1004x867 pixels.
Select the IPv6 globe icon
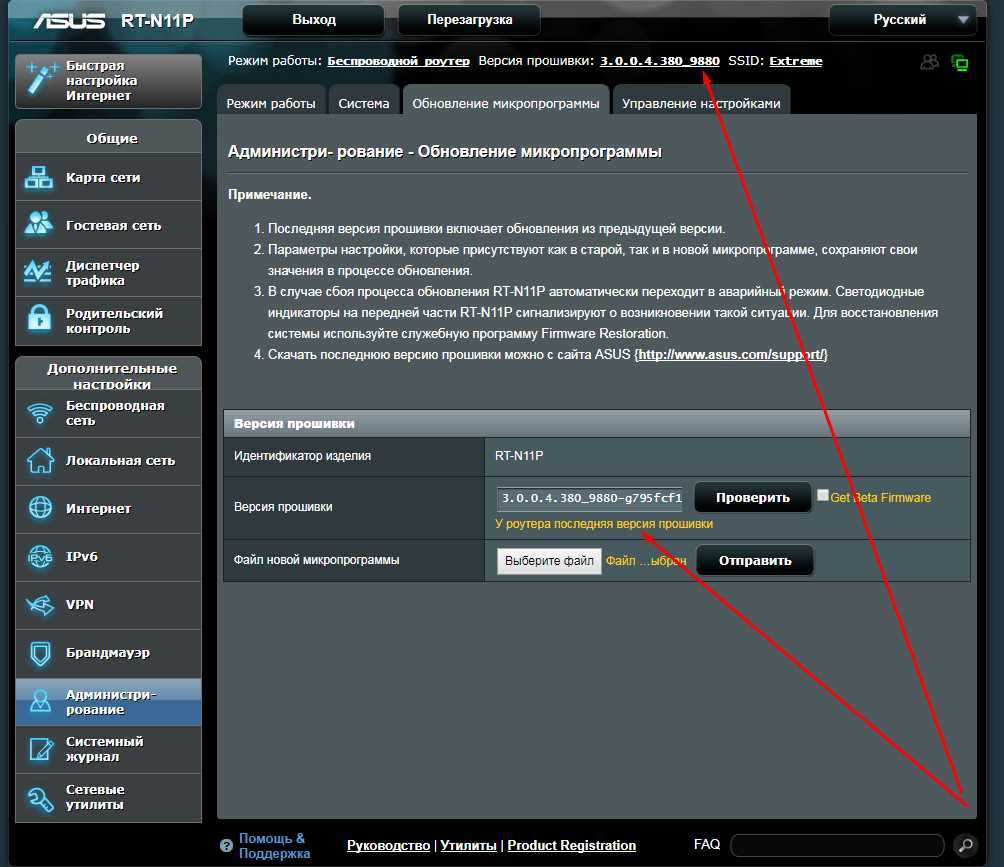pos(40,556)
